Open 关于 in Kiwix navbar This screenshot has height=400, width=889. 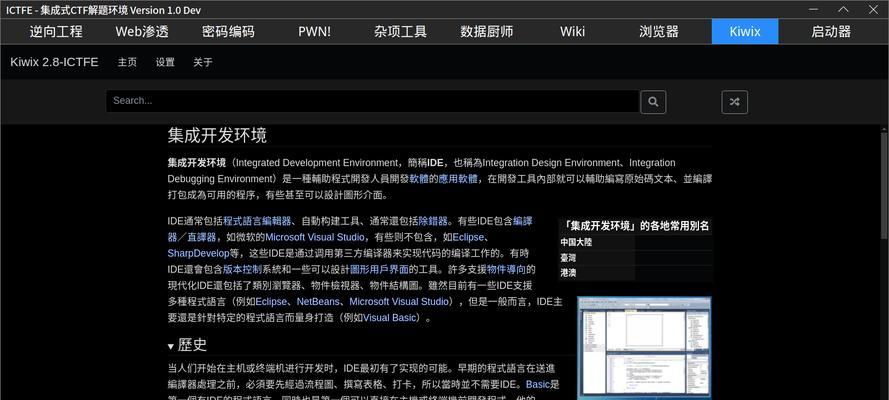pyautogui.click(x=202, y=62)
